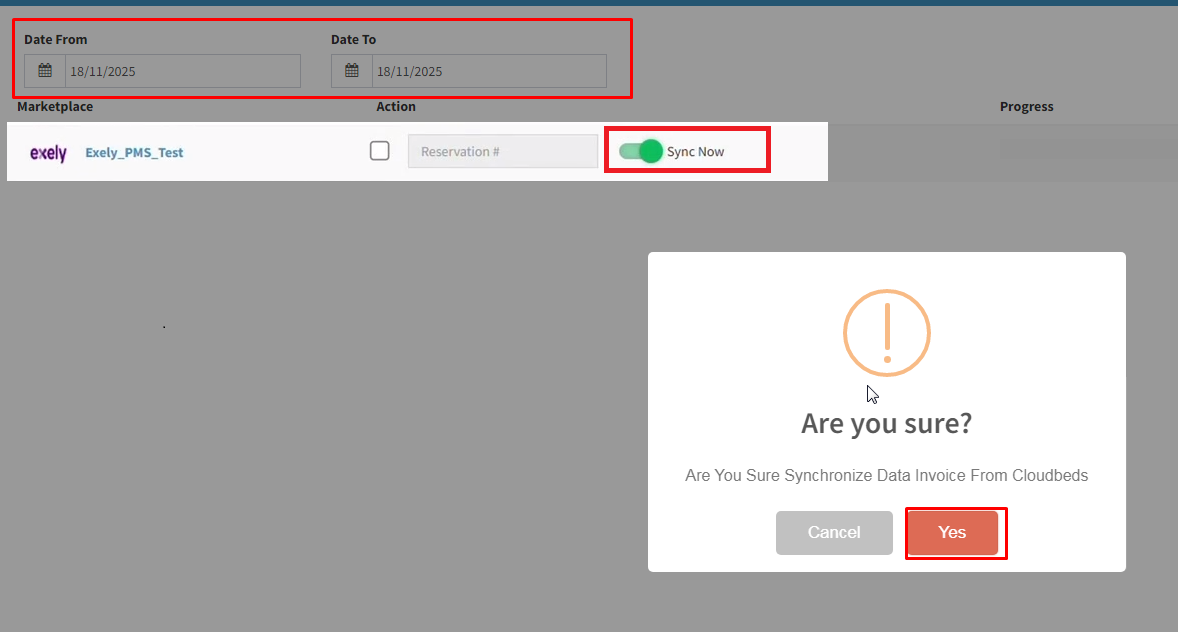
Task: Open the Date From calendar icon
Action: click(45, 71)
